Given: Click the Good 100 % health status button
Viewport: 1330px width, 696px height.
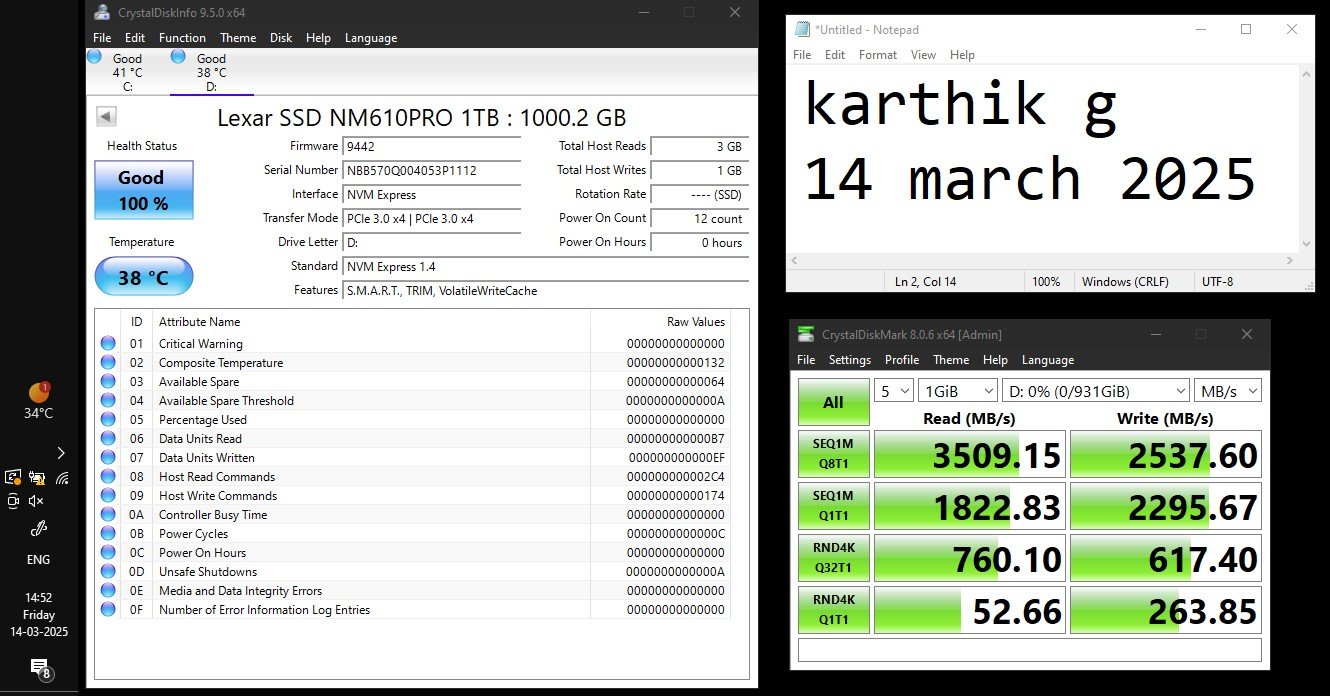Looking at the screenshot, I should 144,190.
